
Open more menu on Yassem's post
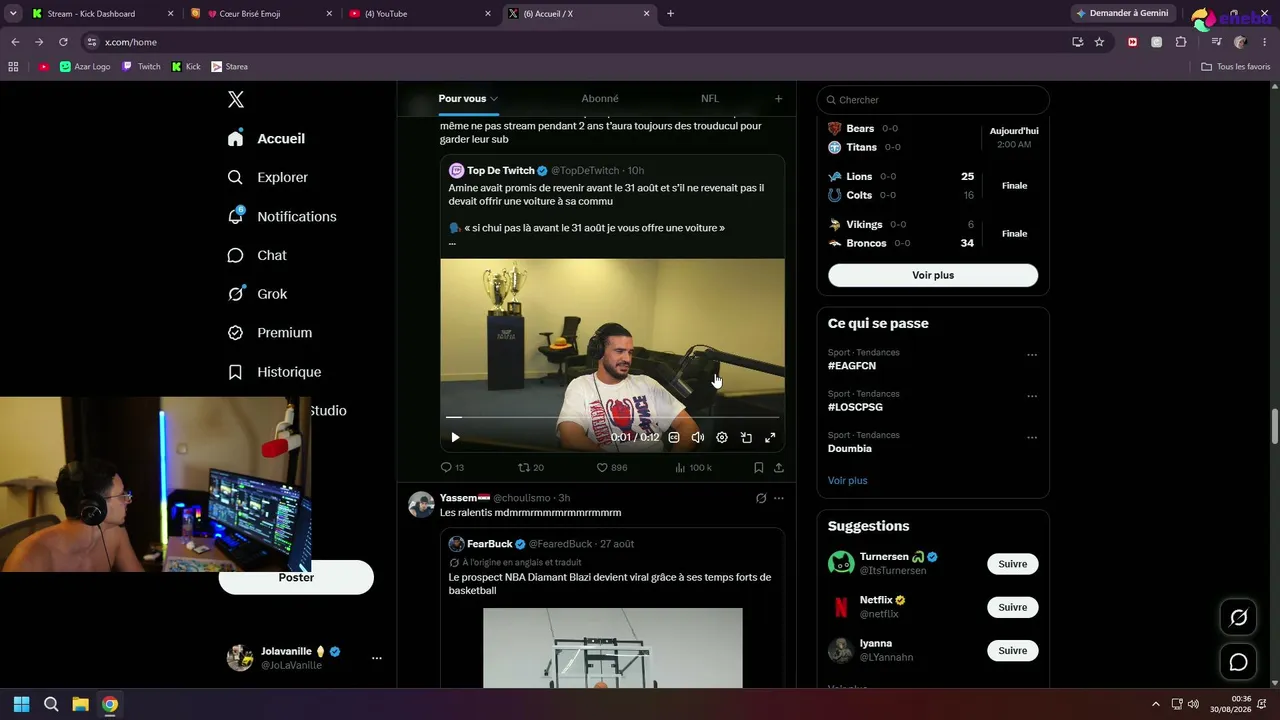[779, 498]
